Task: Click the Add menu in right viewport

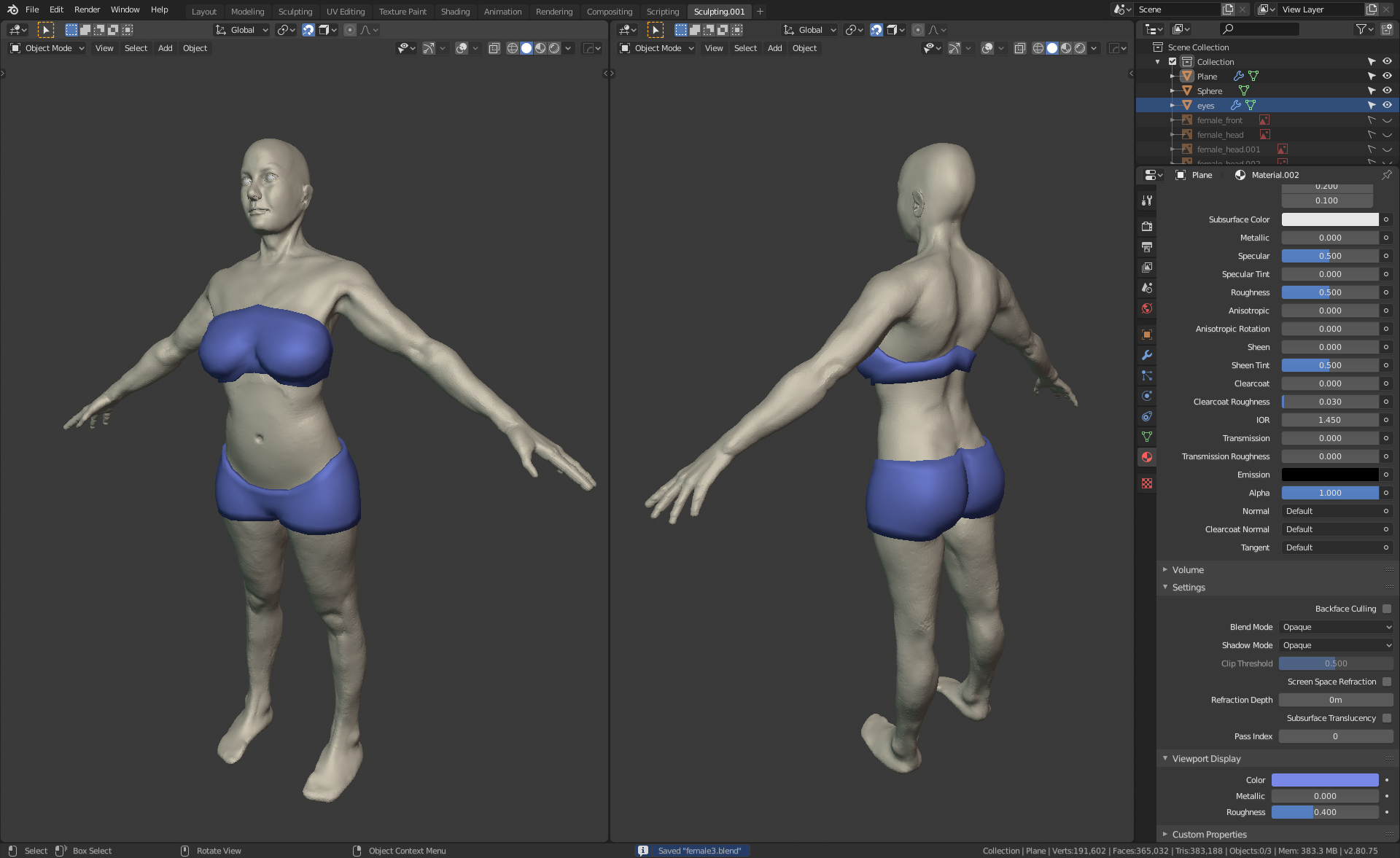Action: click(x=774, y=48)
